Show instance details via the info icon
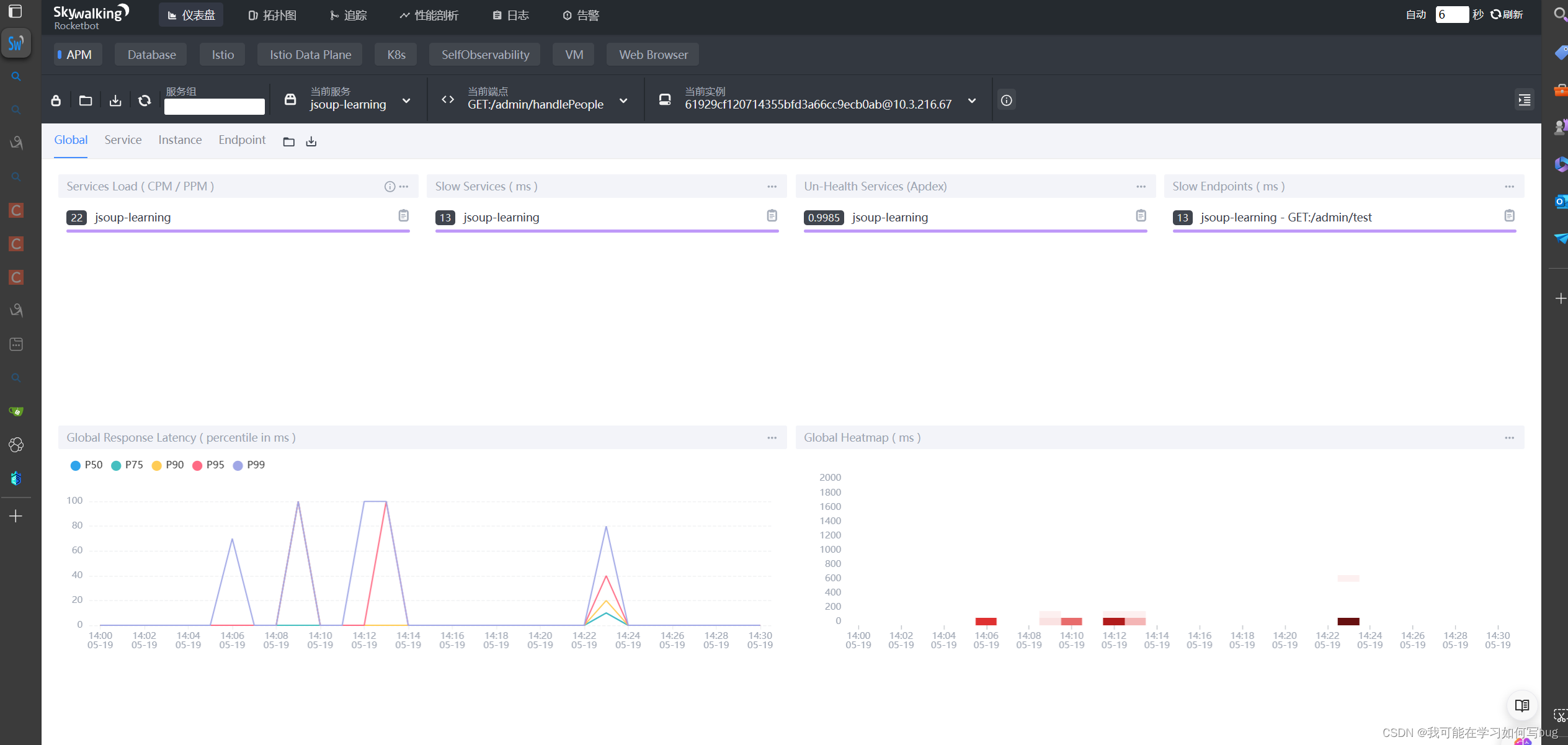The height and width of the screenshot is (745, 1568). [x=1007, y=100]
